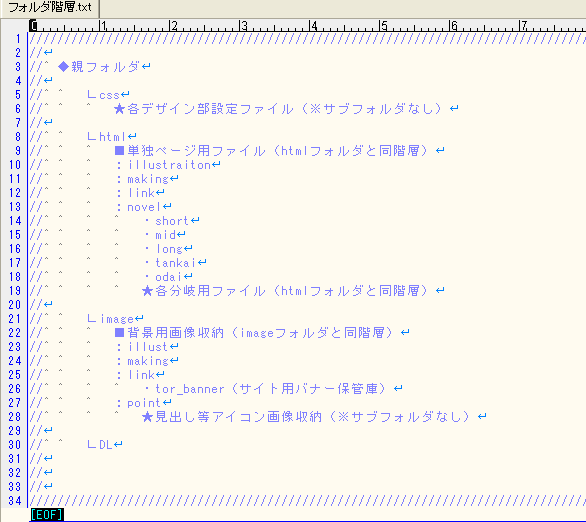Click the [EOF] marker
Image resolution: width=586 pixels, height=522 pixels.
(x=47, y=515)
